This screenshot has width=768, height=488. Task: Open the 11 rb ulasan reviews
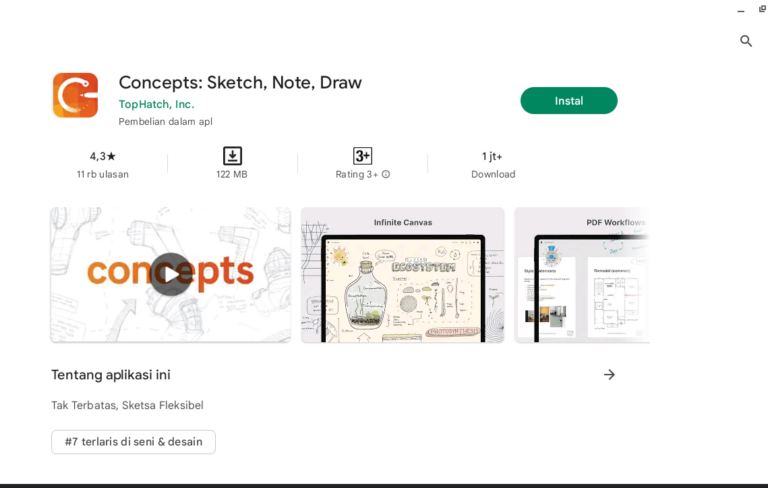pos(102,174)
